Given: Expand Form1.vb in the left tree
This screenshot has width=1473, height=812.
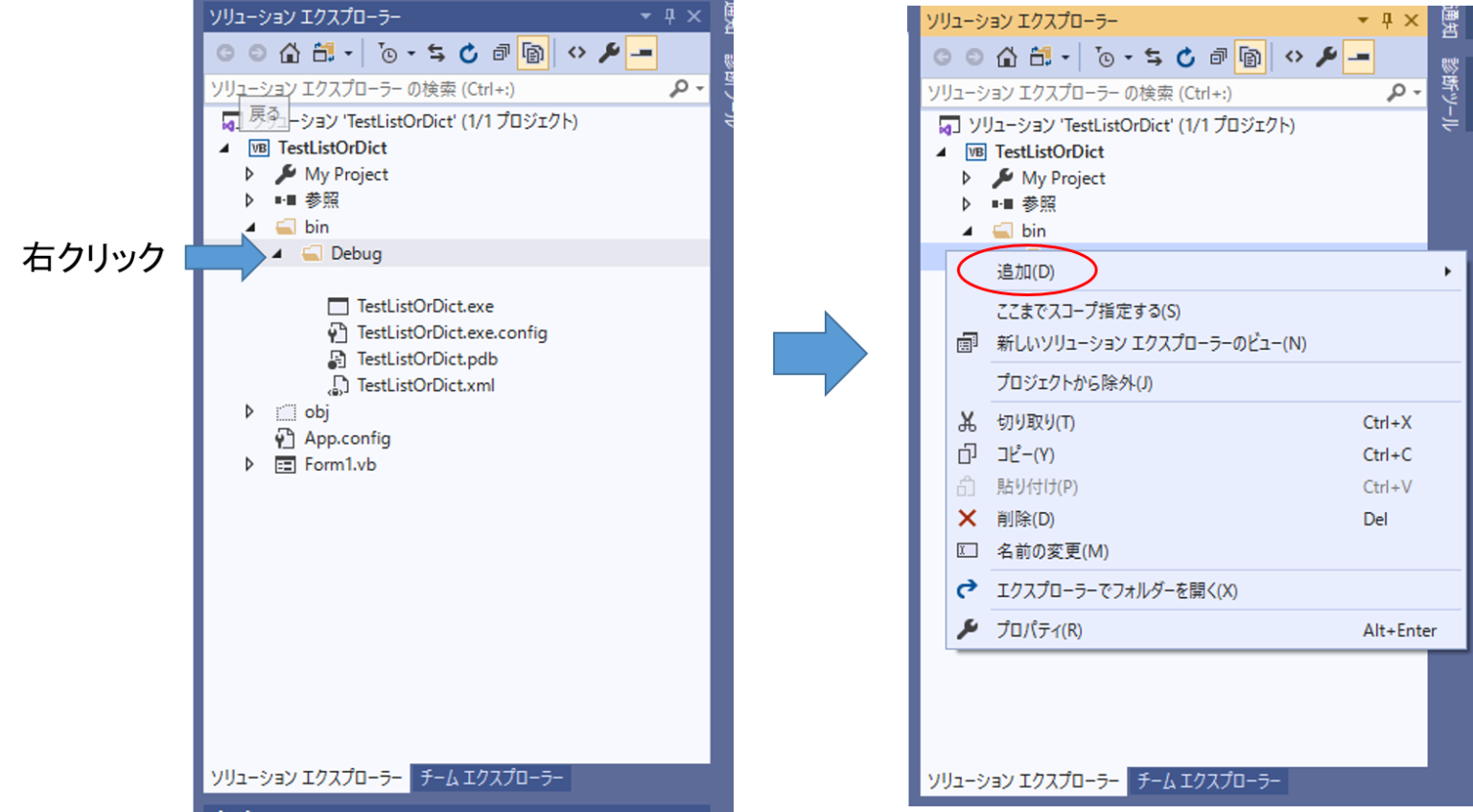Looking at the screenshot, I should [x=249, y=464].
